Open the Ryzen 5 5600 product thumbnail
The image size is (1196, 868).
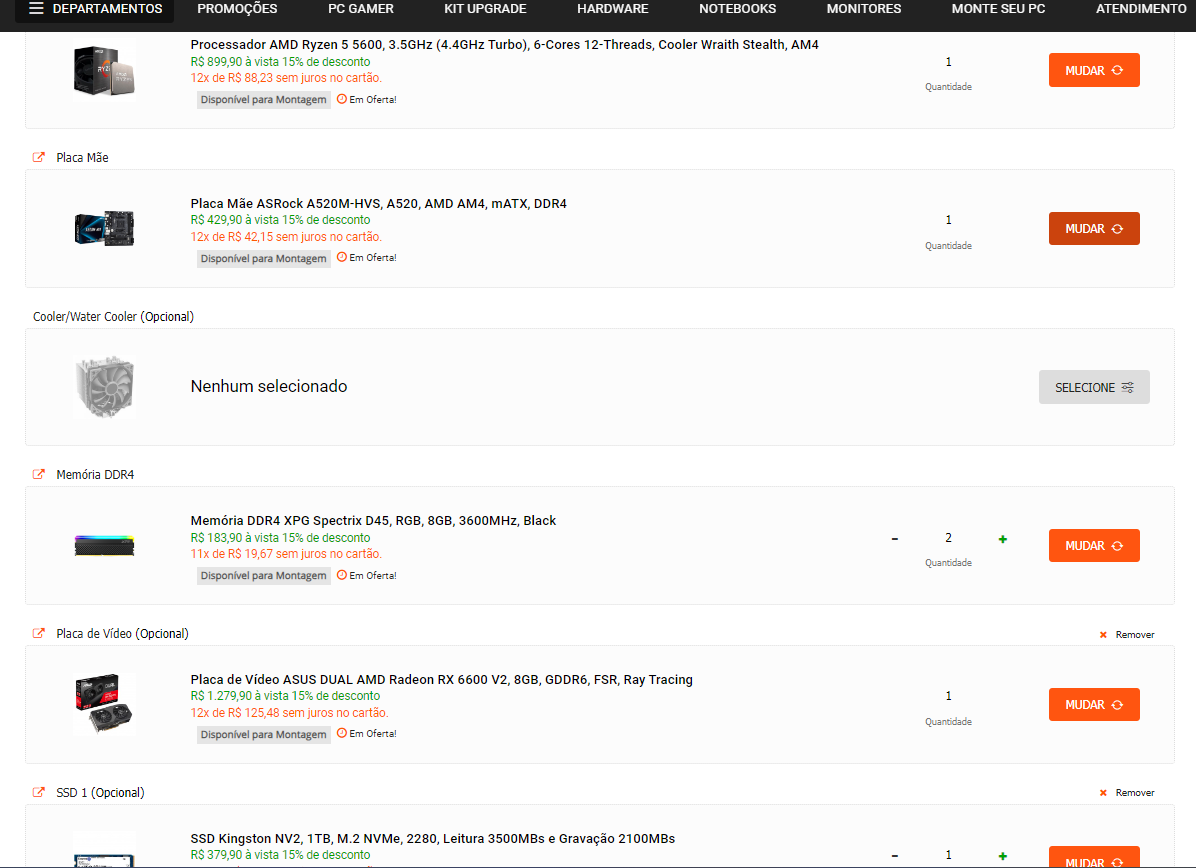[x=104, y=70]
